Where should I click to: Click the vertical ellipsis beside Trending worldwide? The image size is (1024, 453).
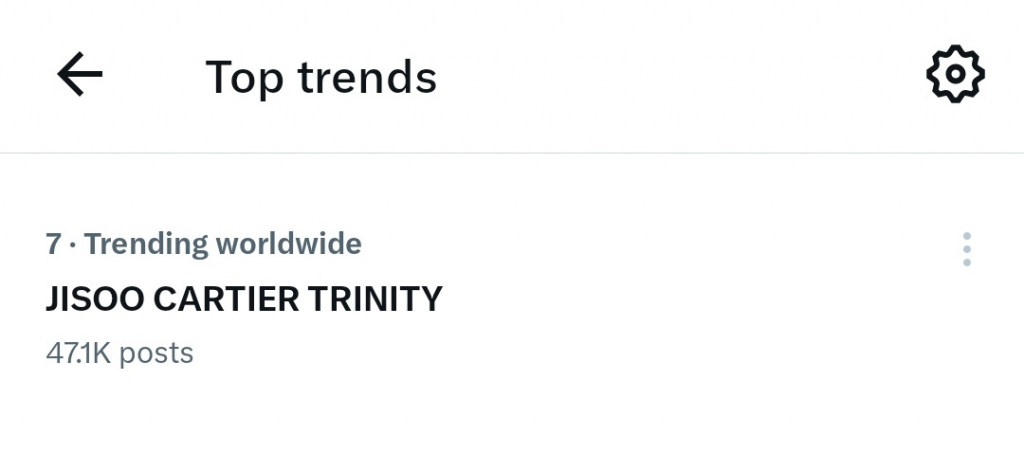click(966, 249)
